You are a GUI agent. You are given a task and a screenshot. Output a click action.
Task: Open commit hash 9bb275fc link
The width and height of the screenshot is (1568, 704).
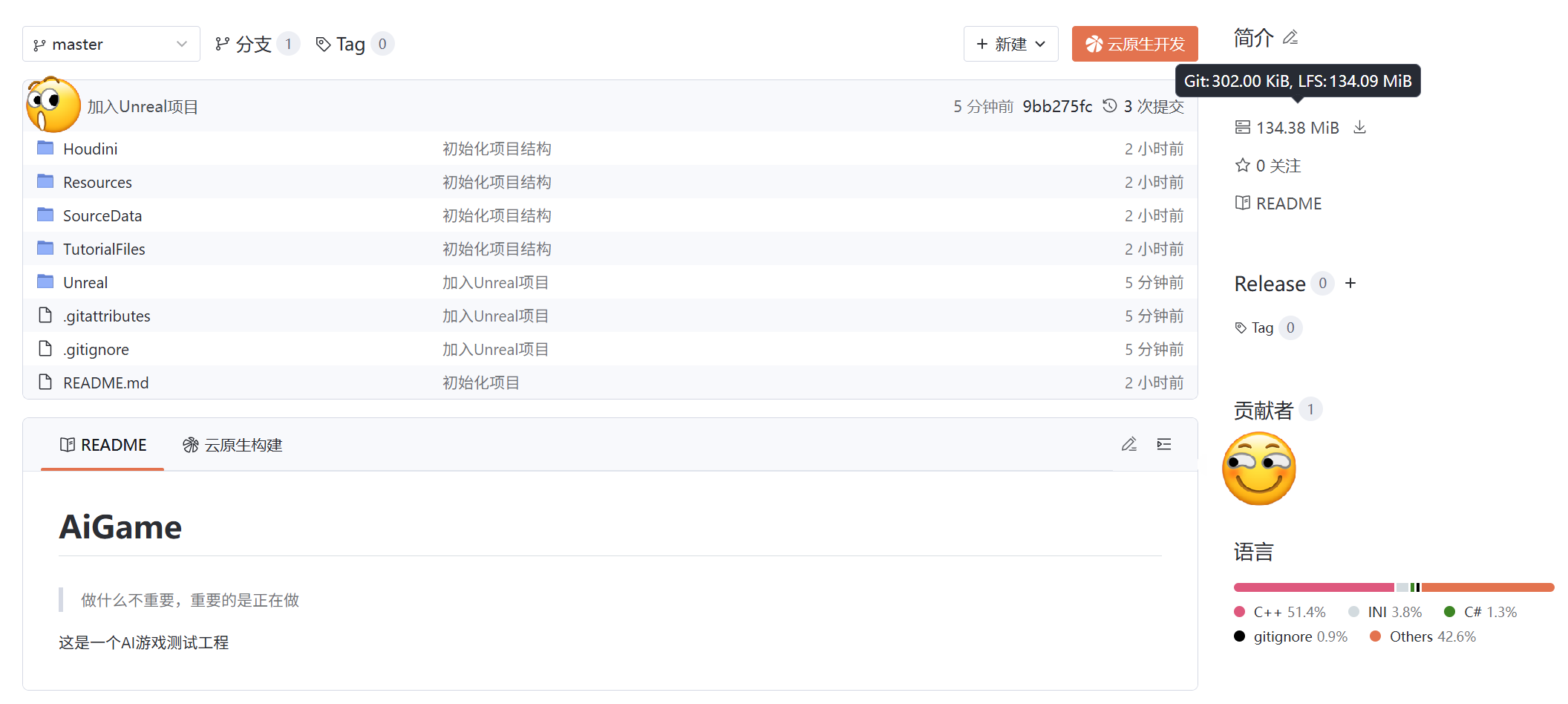(1057, 107)
